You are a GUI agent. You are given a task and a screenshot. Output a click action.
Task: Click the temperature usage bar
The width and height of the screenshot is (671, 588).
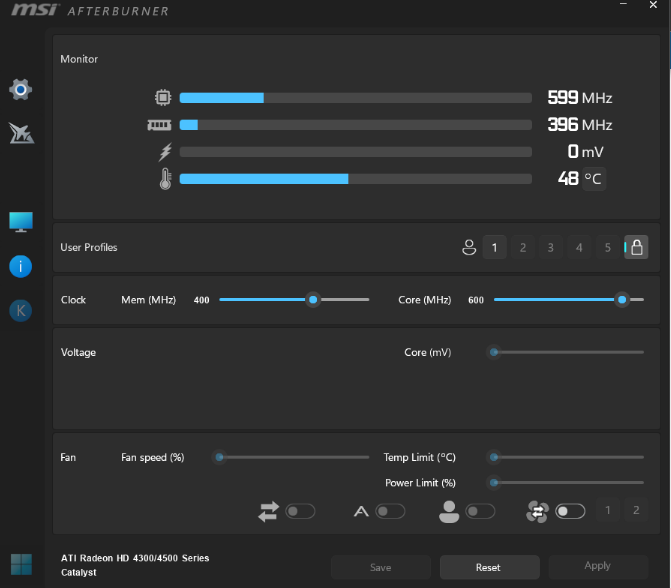356,179
